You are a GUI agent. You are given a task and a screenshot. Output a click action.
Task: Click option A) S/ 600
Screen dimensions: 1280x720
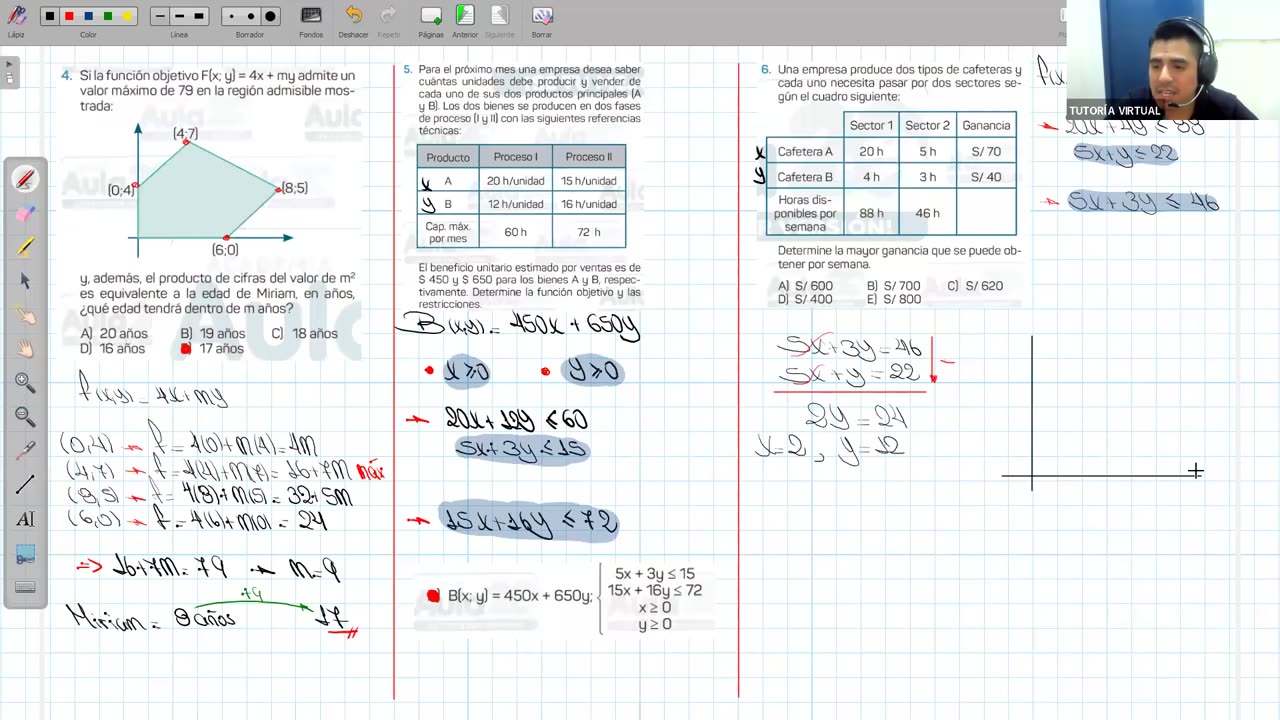[x=805, y=286]
